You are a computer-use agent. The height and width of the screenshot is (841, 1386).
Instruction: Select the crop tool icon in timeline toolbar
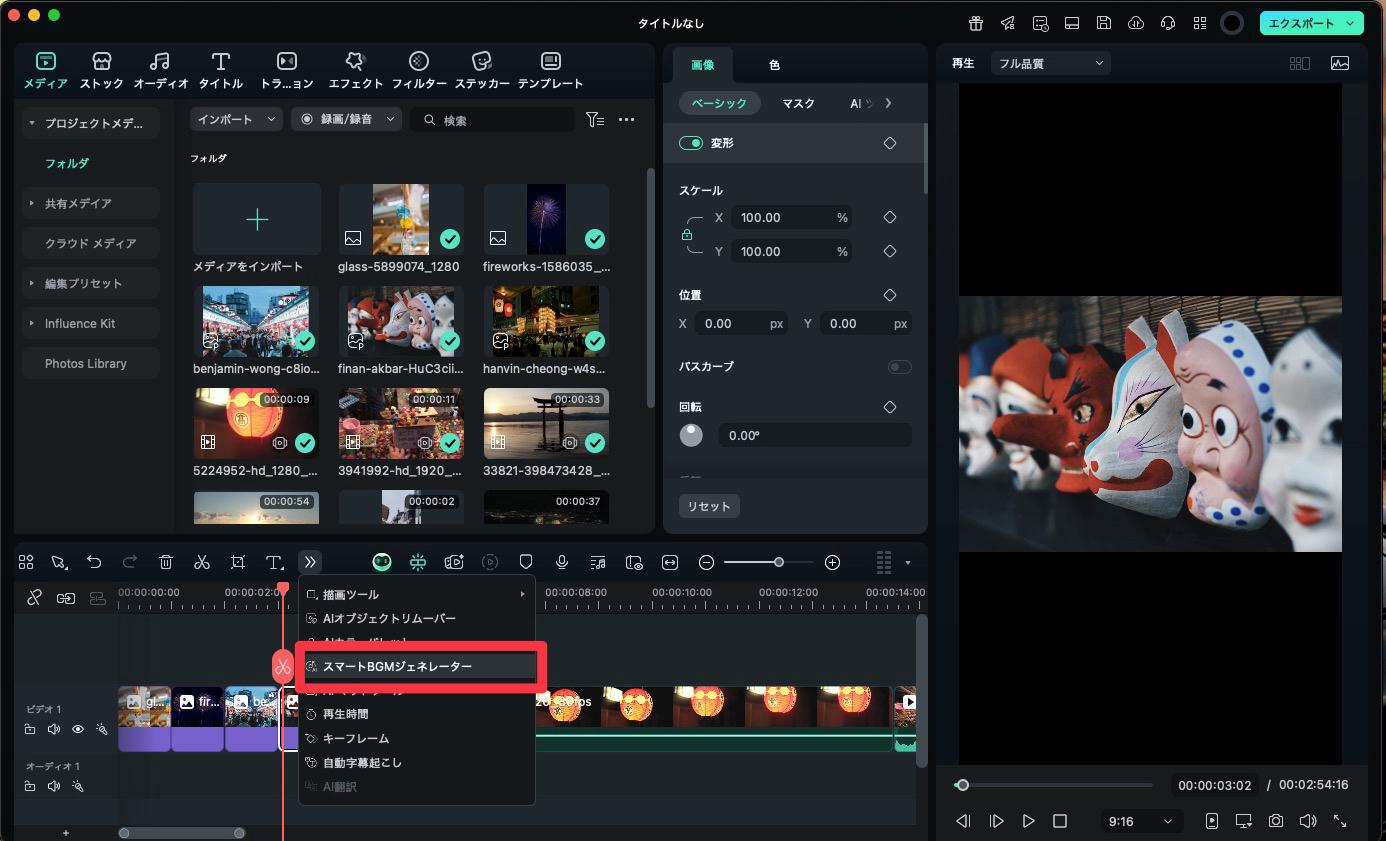[x=238, y=563]
